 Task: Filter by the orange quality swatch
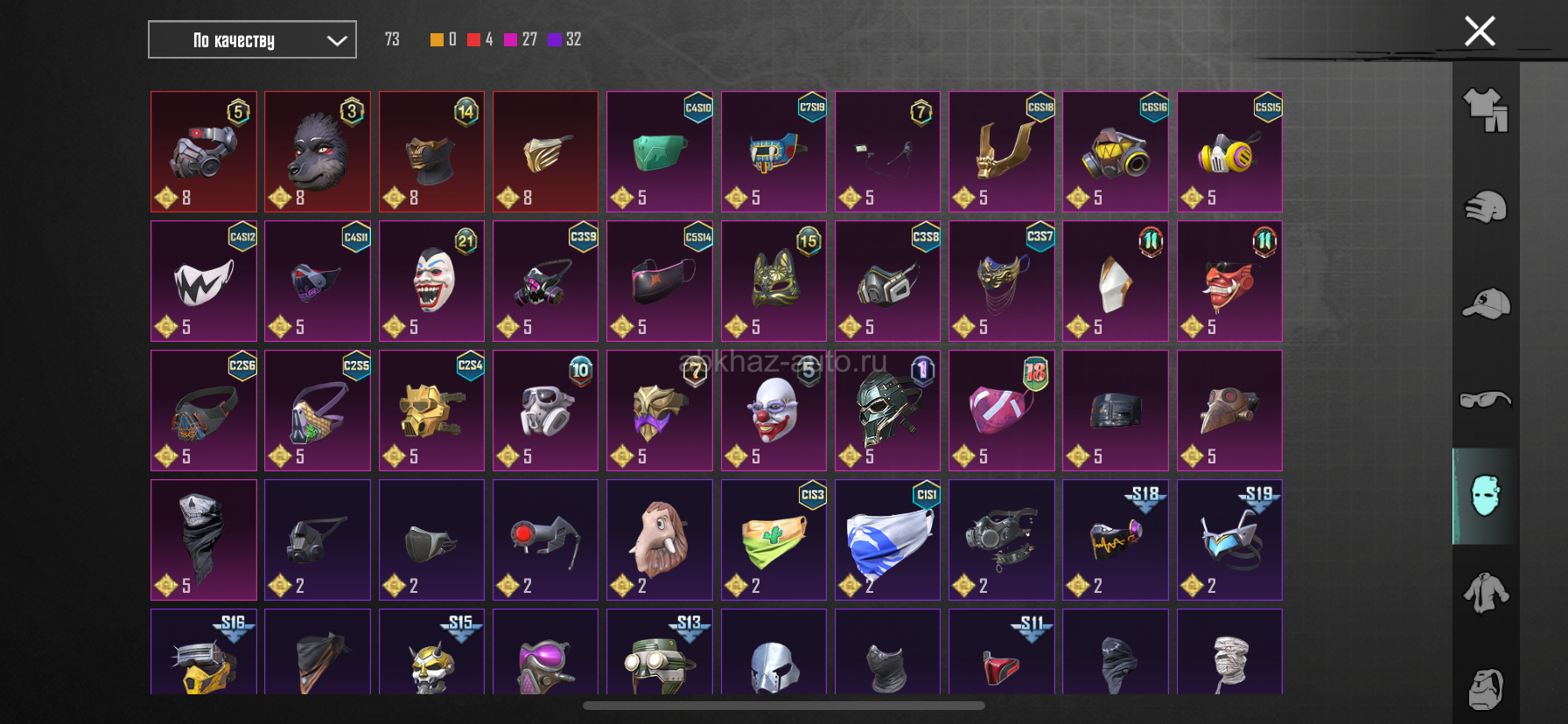(437, 39)
